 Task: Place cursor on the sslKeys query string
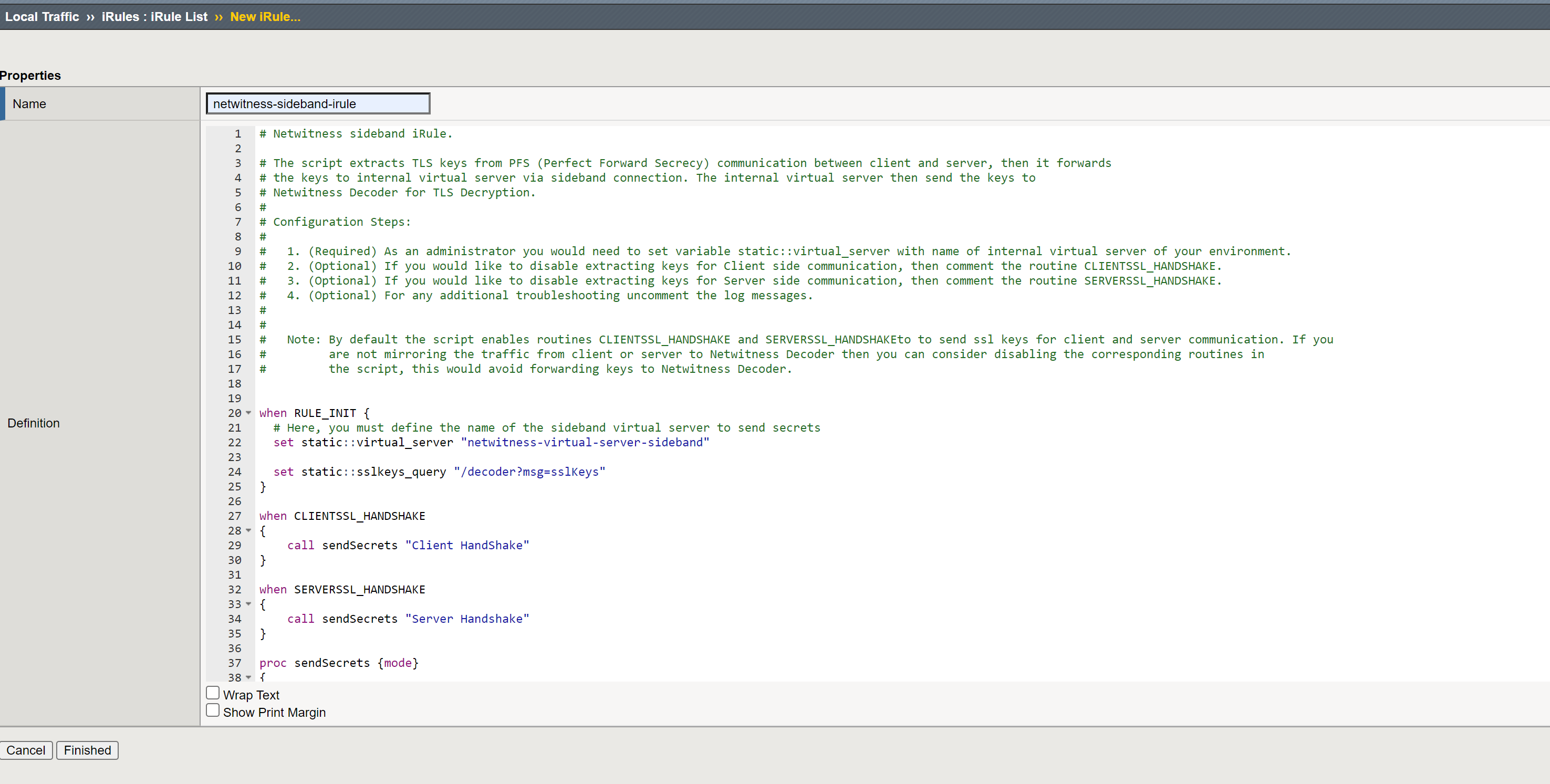[x=529, y=472]
